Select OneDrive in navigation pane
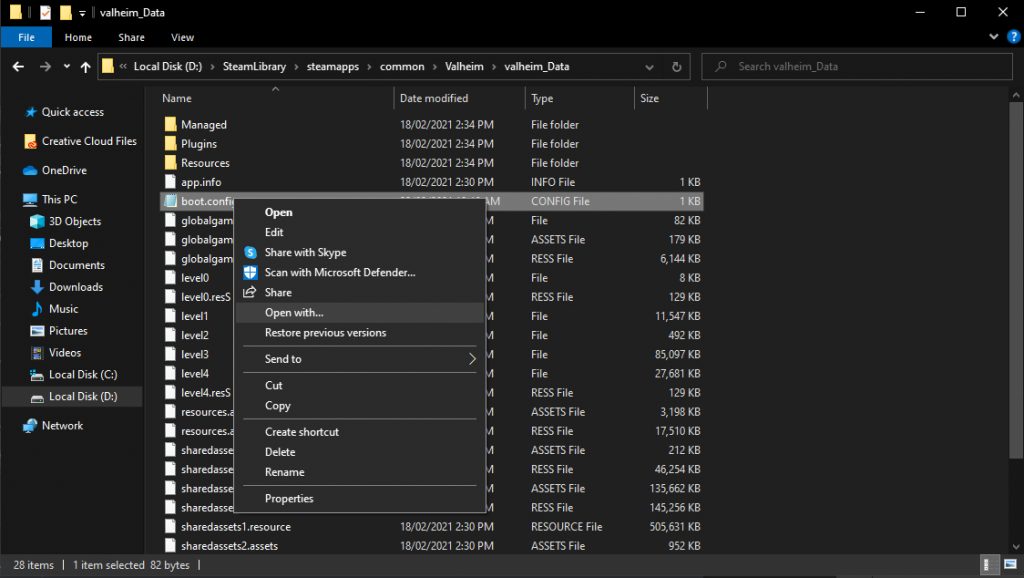The height and width of the screenshot is (578, 1024). click(x=63, y=170)
